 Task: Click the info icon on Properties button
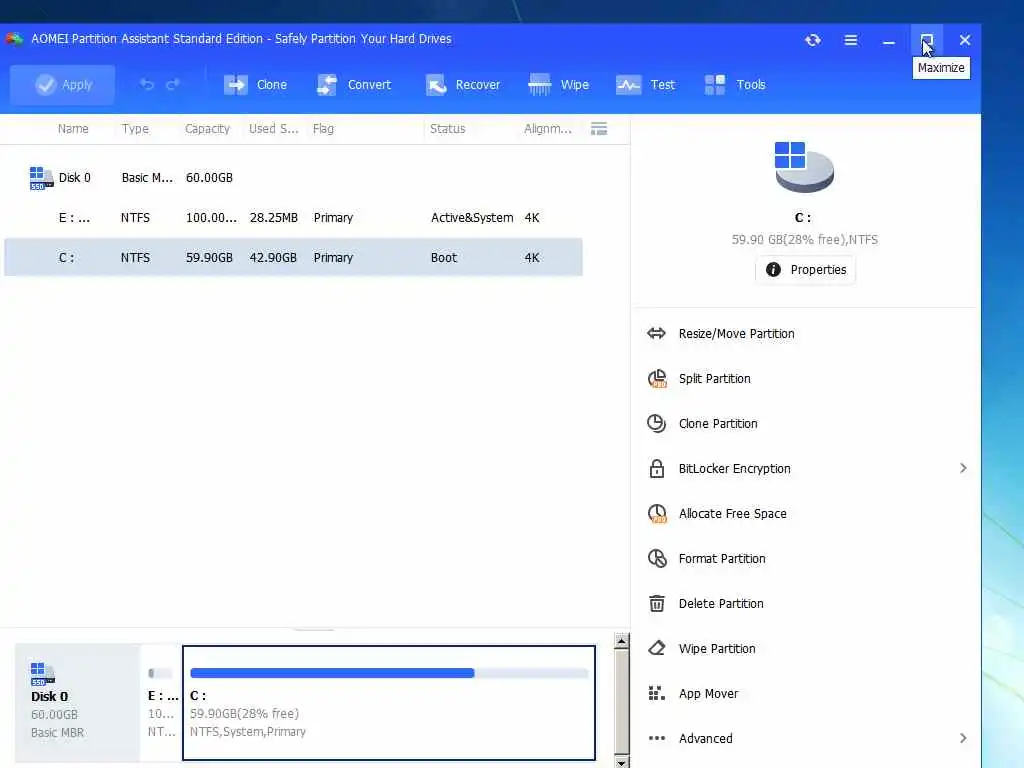tap(773, 270)
